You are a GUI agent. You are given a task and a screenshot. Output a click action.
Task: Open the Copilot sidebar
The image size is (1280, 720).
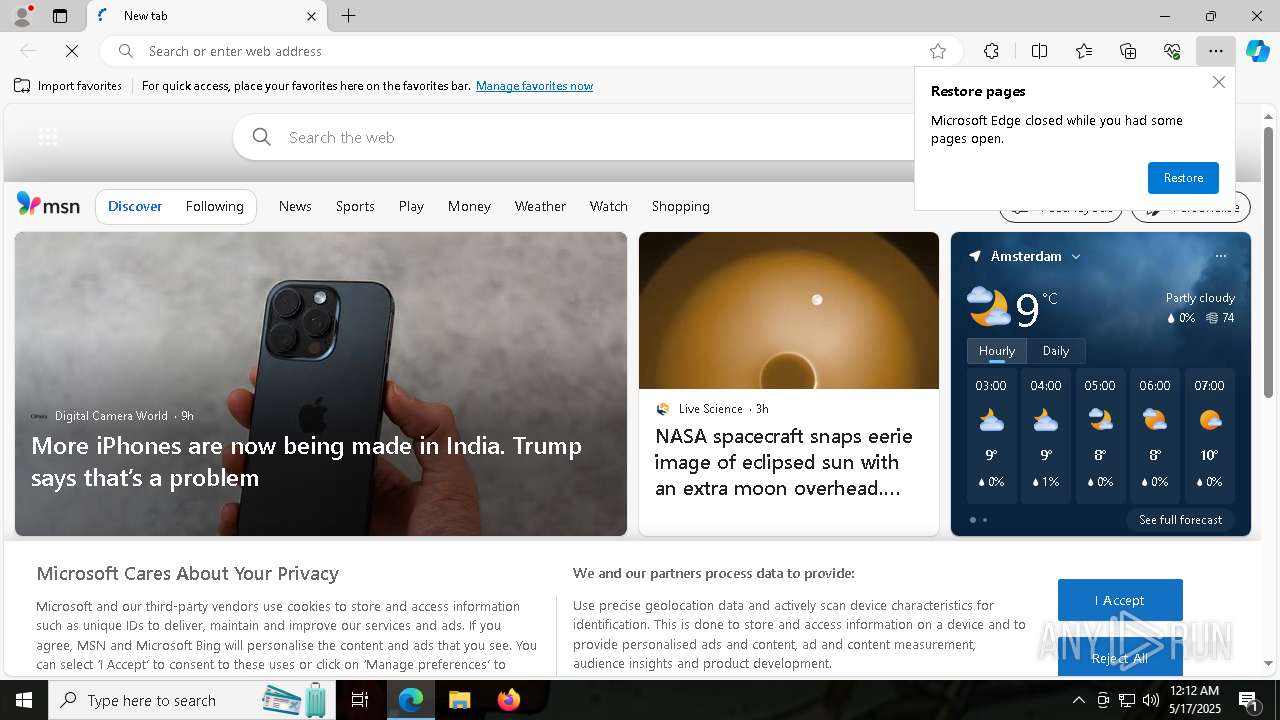[1258, 51]
